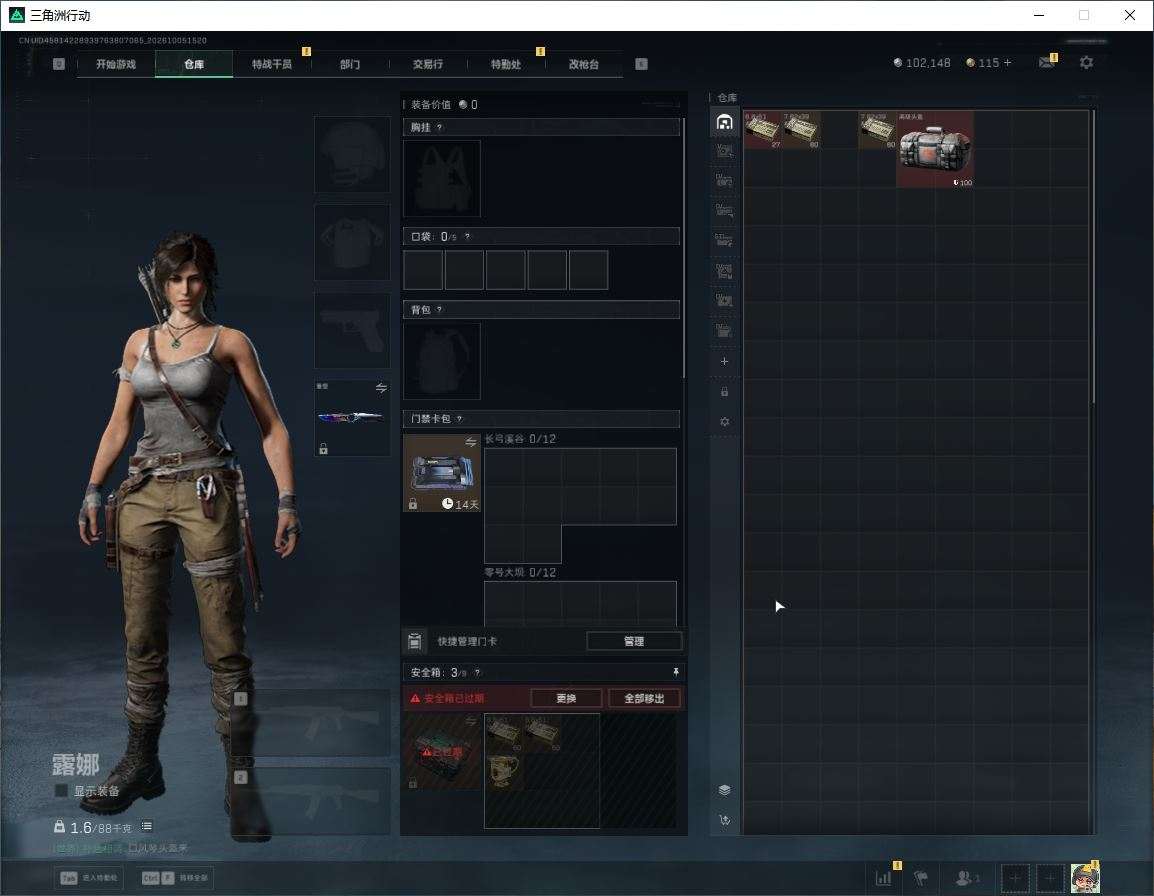This screenshot has height=896, width=1154.
Task: Click the warehouse grid scrollbar
Action: tap(1093, 256)
